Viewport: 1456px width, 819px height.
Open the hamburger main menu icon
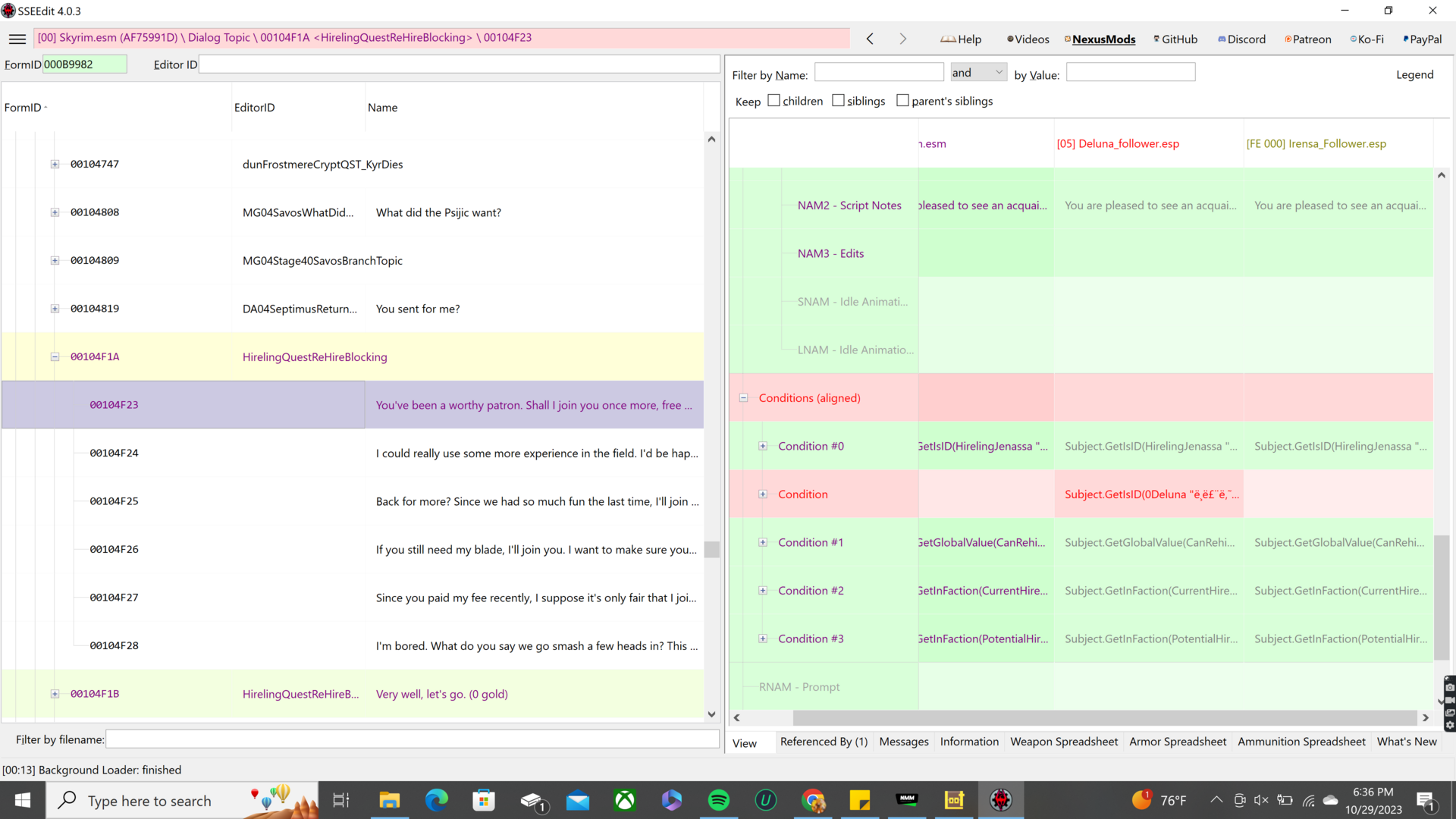pos(17,39)
